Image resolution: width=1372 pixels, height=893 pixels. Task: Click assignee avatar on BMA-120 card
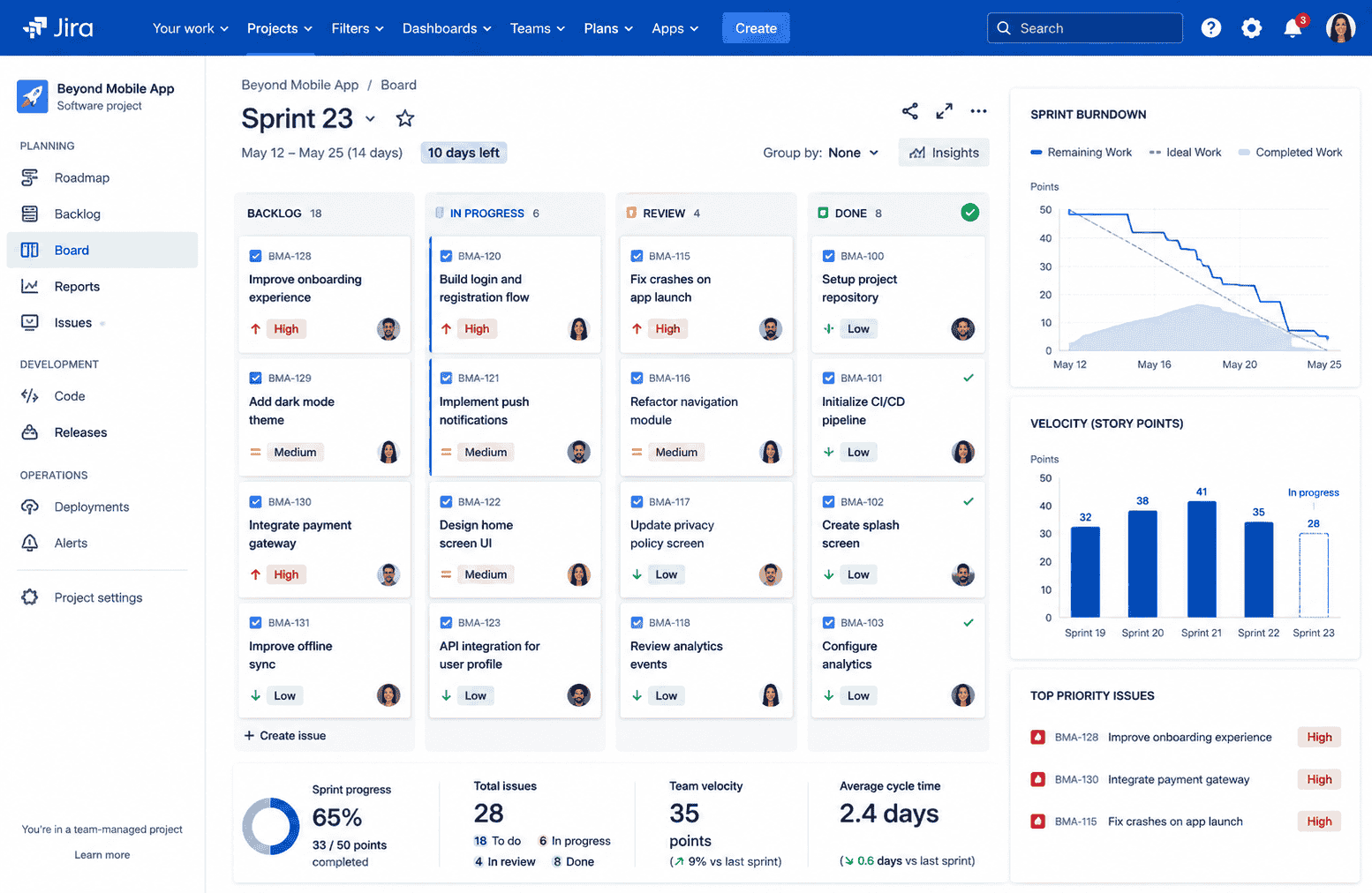[x=579, y=329]
